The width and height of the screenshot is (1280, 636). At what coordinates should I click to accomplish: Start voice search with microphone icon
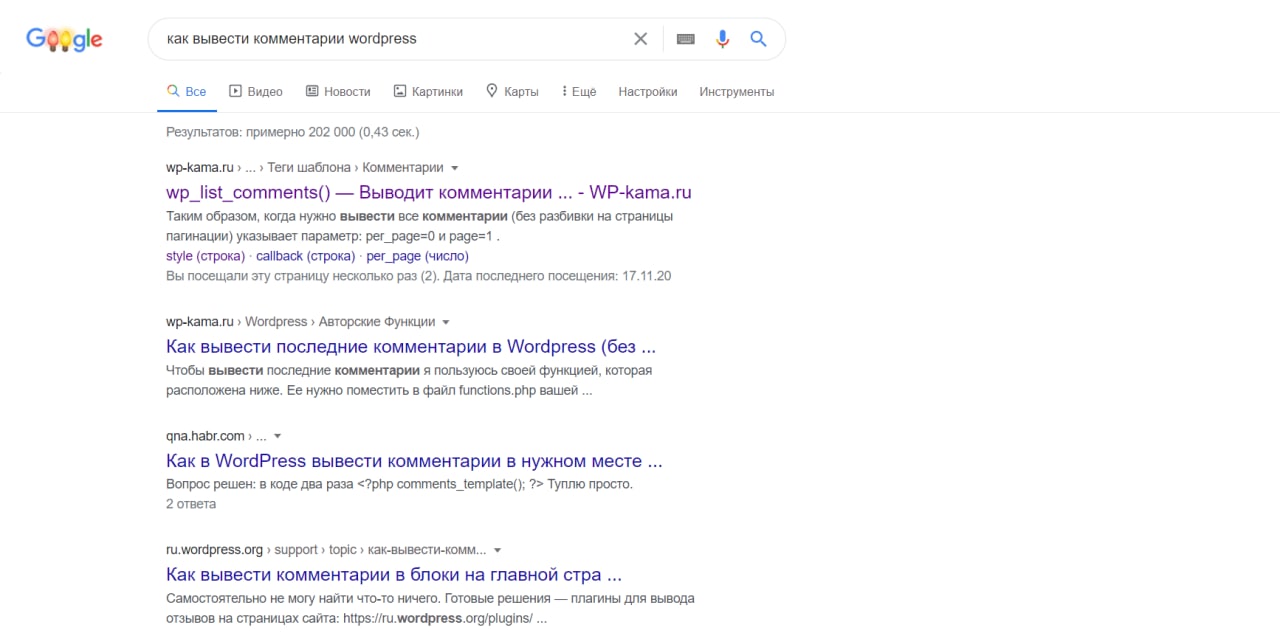pyautogui.click(x=722, y=39)
